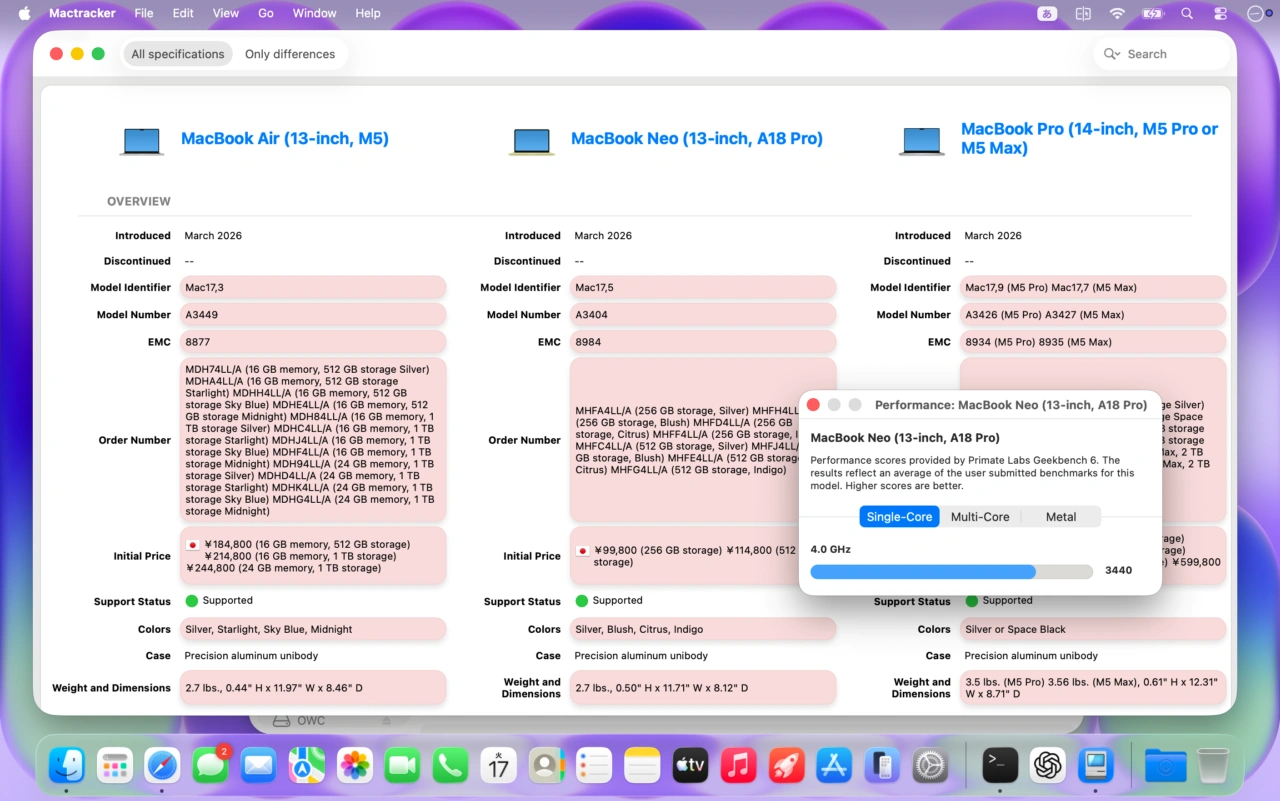1280x801 pixels.
Task: Switch to Only differences view
Action: click(290, 53)
